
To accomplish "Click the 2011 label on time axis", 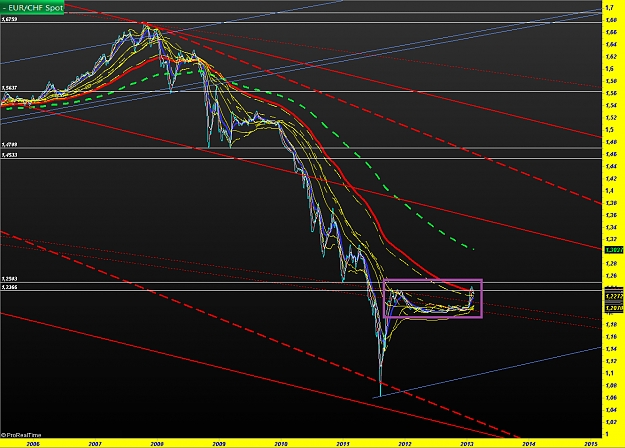I will coord(343,441).
